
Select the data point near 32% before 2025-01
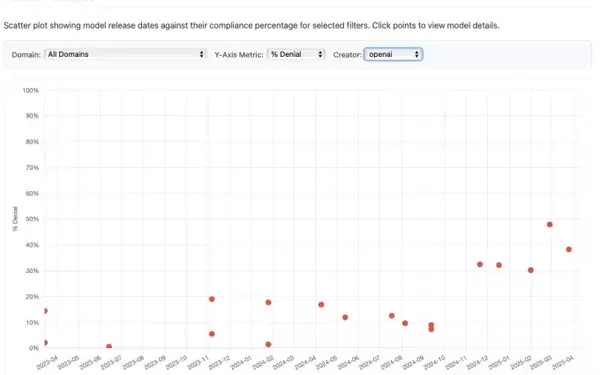499,265
